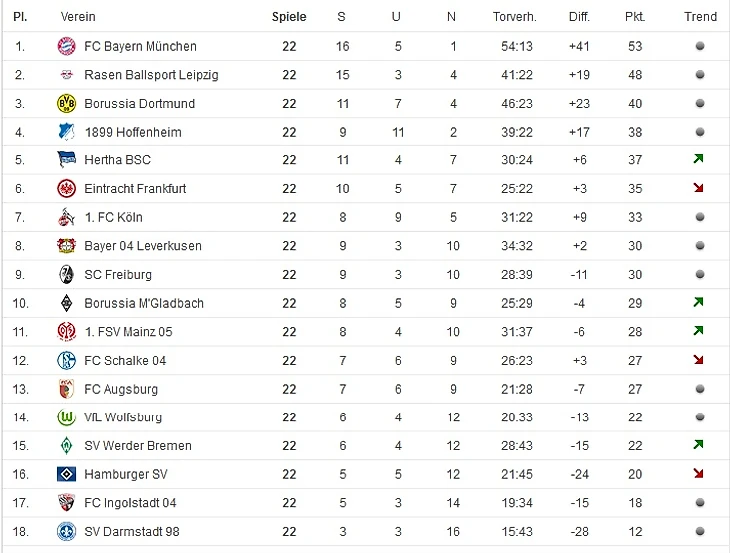730x553 pixels.
Task: Click the FC Bayern München club logo
Action: click(x=66, y=46)
